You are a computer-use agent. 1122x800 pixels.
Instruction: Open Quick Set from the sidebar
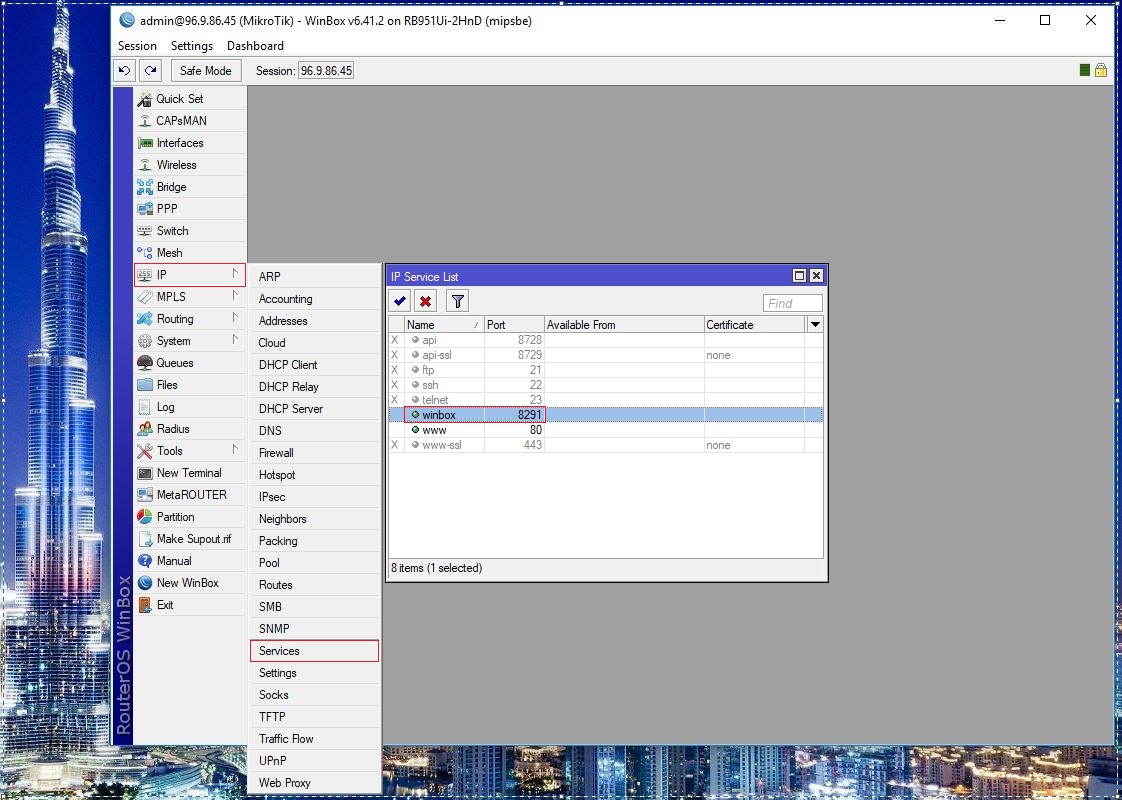tap(178, 98)
